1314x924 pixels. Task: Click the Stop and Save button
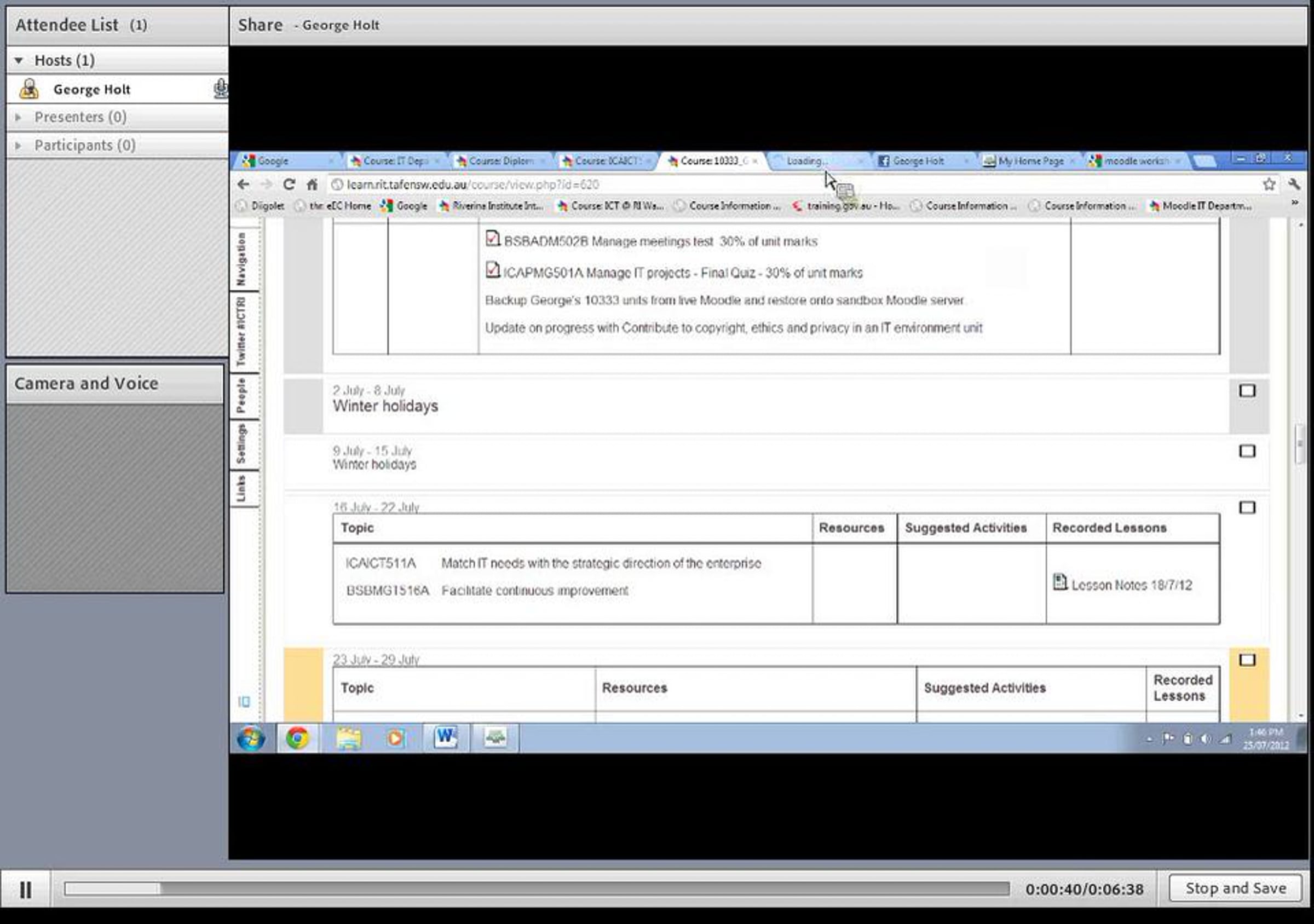1235,888
